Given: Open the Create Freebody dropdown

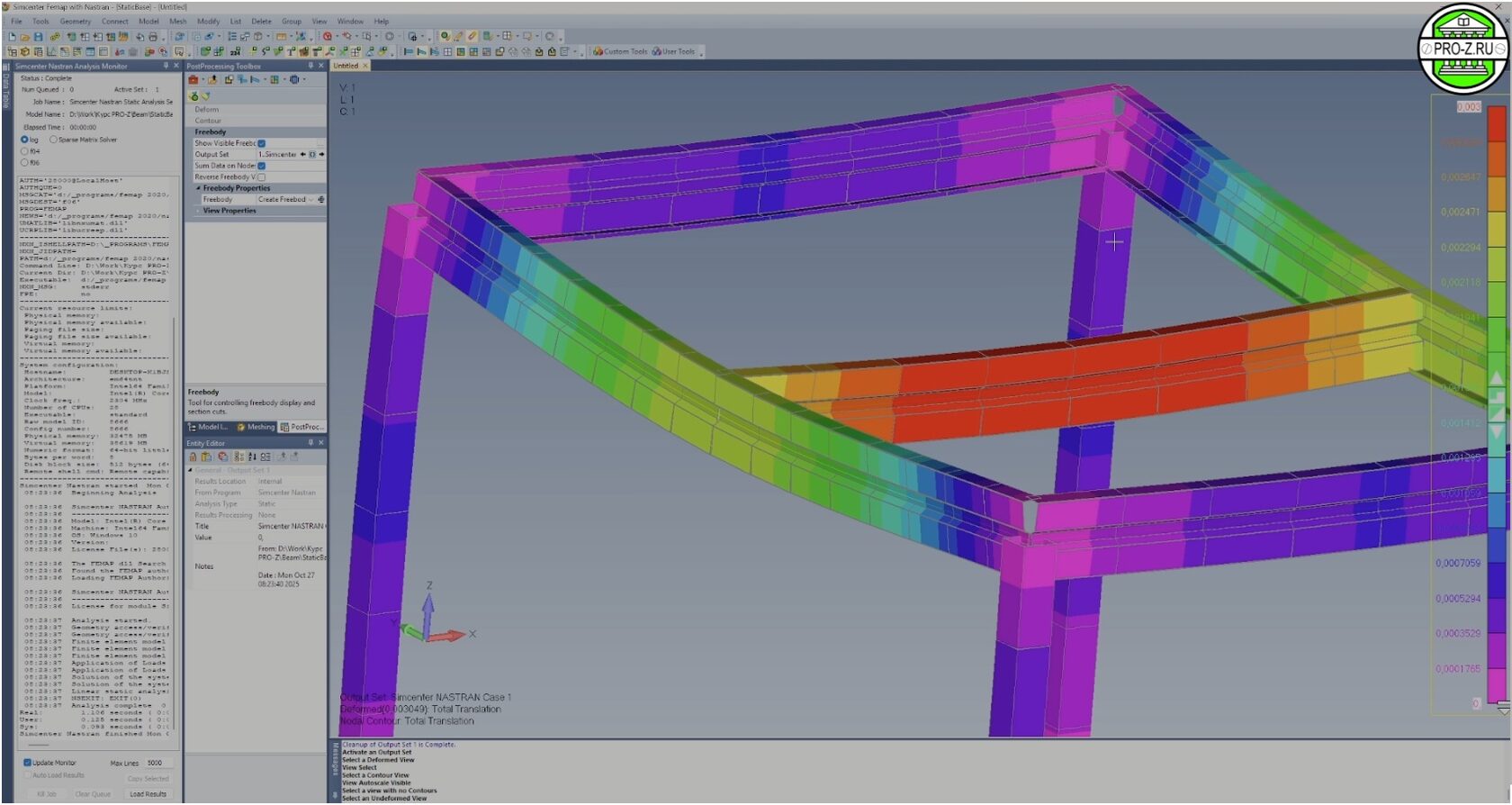Looking at the screenshot, I should coord(311,200).
